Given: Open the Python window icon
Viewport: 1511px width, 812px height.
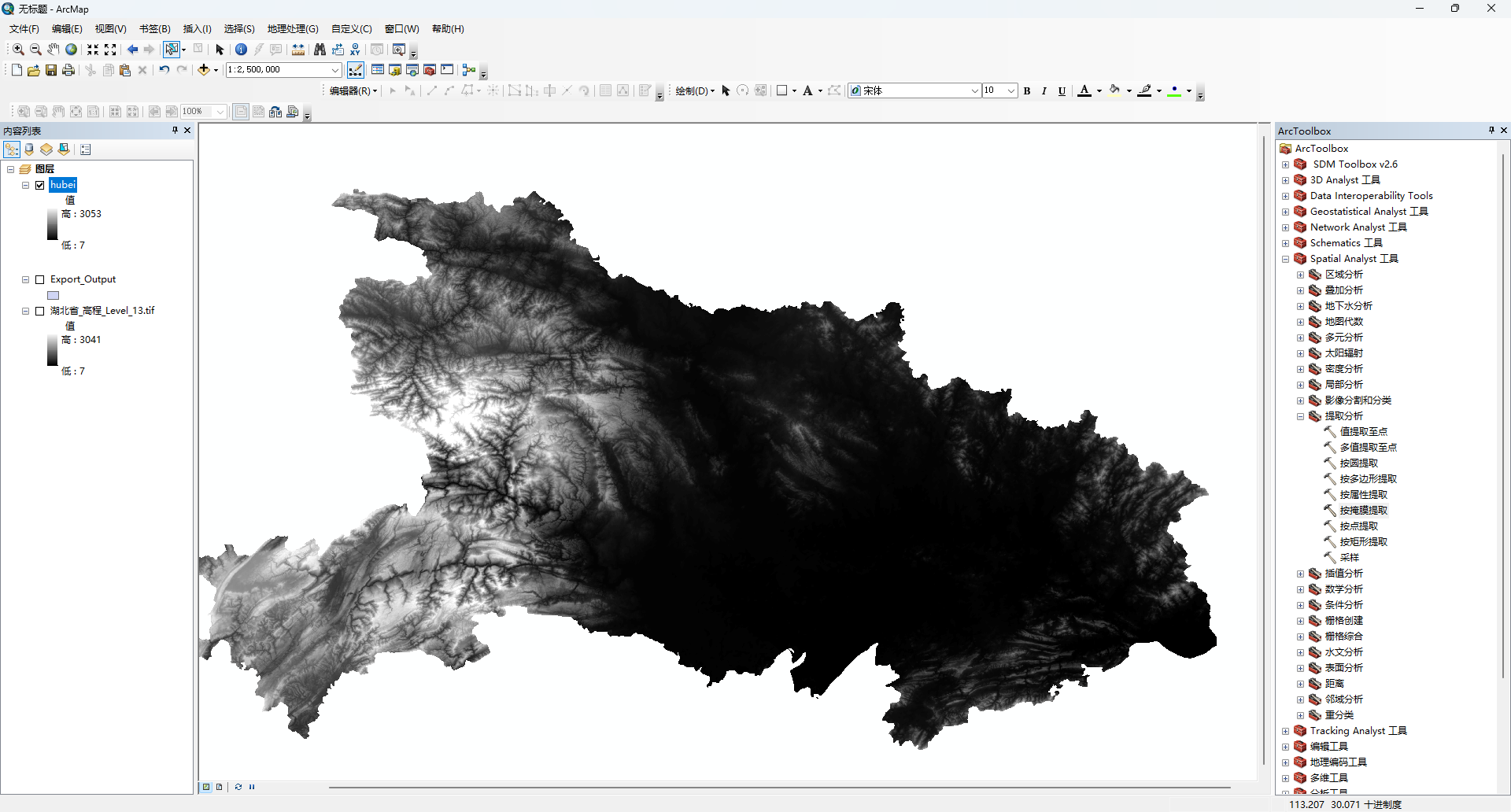Looking at the screenshot, I should [447, 70].
